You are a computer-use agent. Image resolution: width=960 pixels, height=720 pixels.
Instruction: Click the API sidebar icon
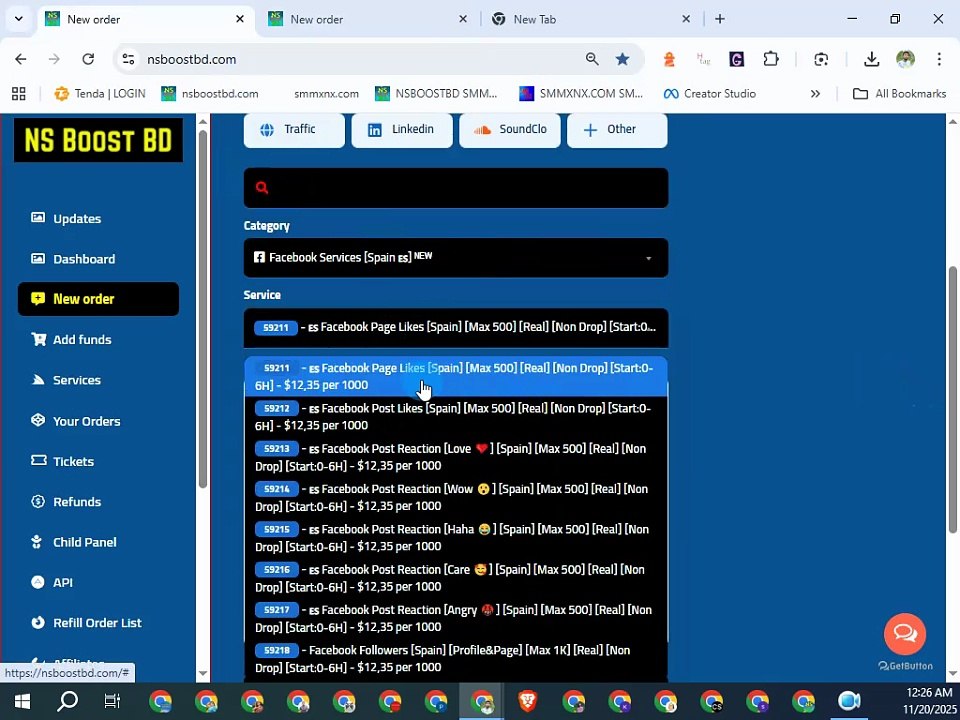[x=38, y=582]
